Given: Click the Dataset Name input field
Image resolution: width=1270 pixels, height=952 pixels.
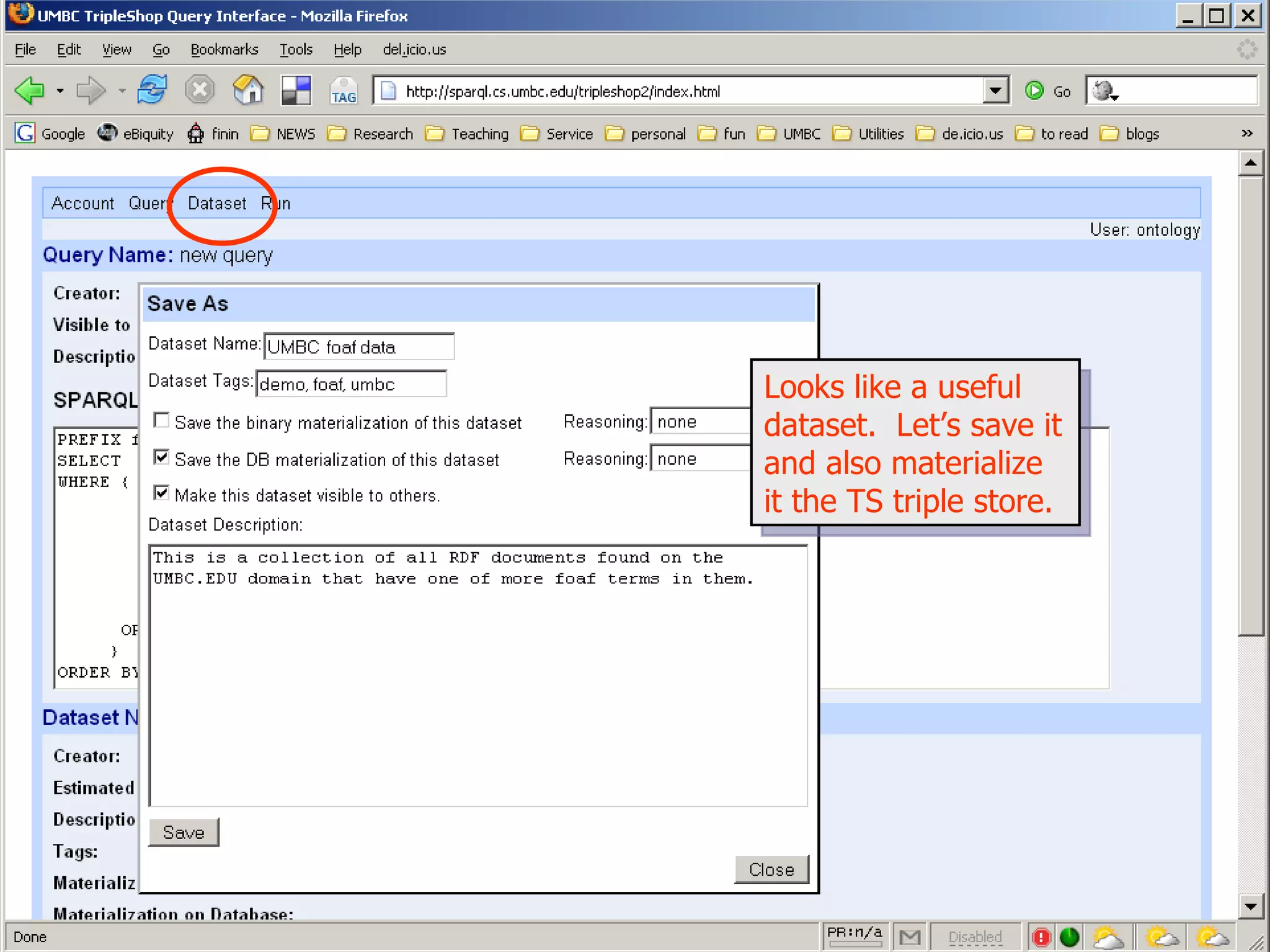Looking at the screenshot, I should (358, 347).
